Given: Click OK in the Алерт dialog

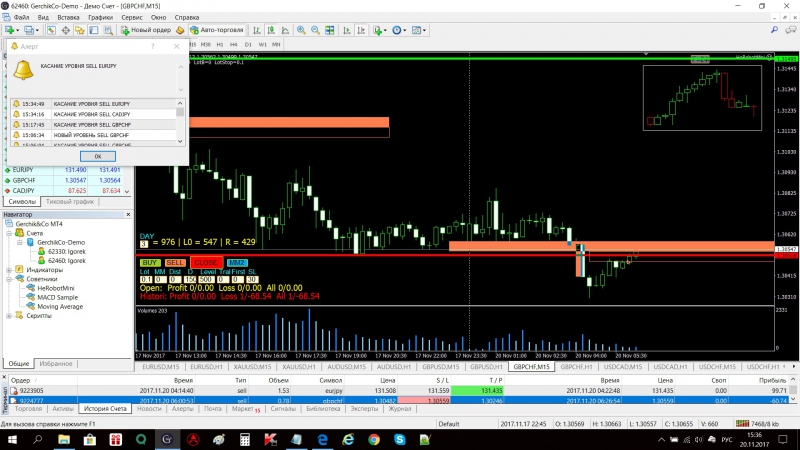Looking at the screenshot, I should click(x=97, y=156).
